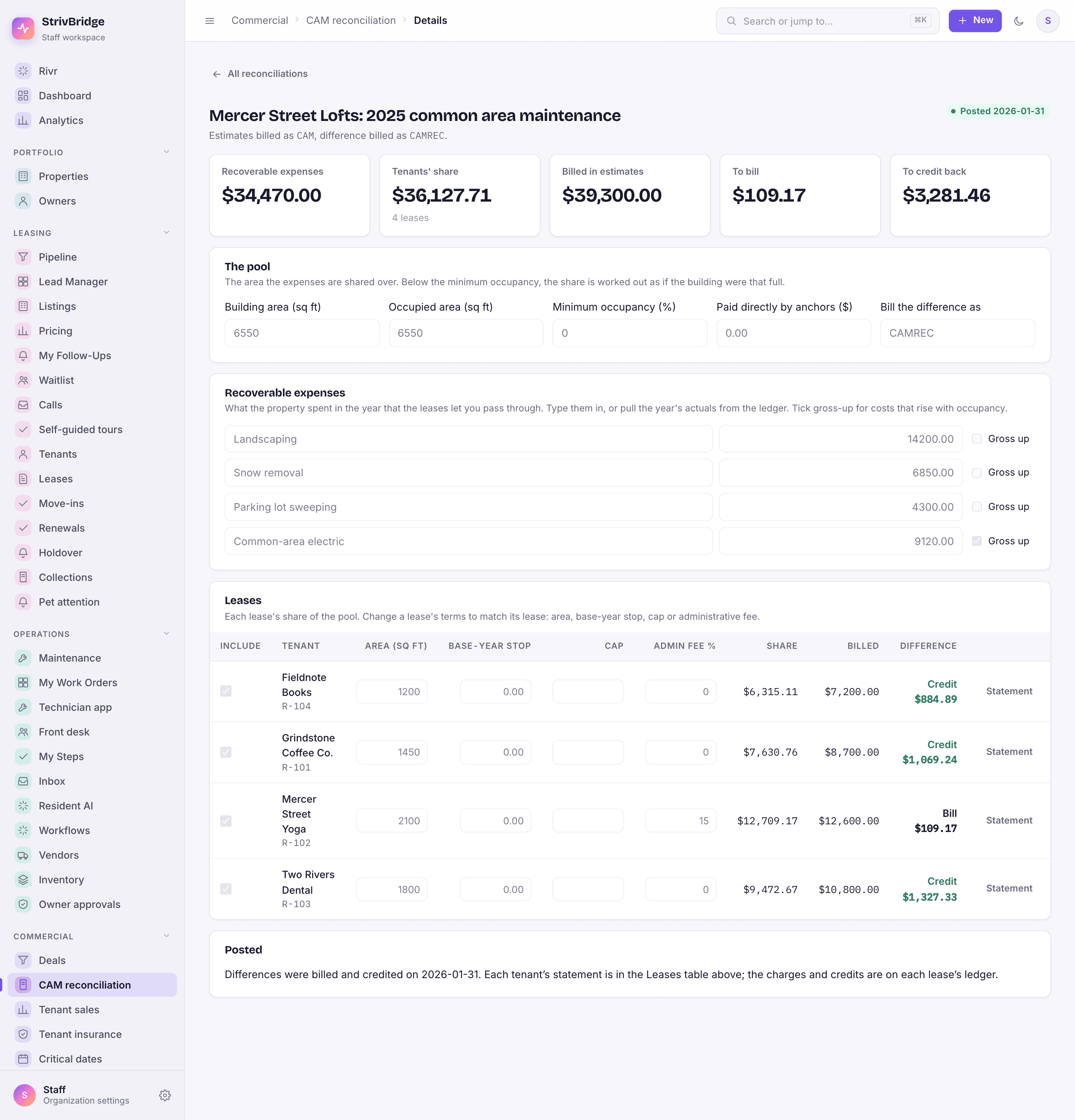
Task: Toggle include checkbox for Two Rivers Dental
Action: pyautogui.click(x=225, y=889)
